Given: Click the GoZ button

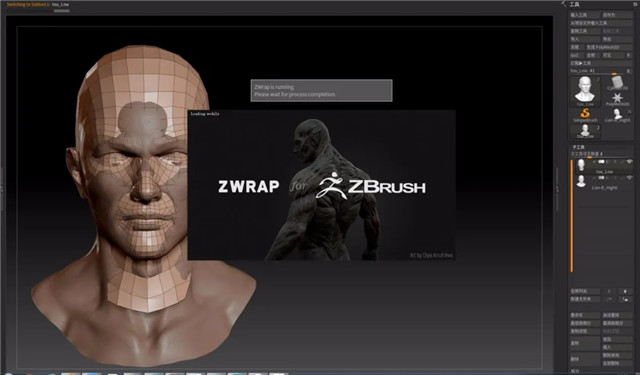Looking at the screenshot, I should pos(575,55).
